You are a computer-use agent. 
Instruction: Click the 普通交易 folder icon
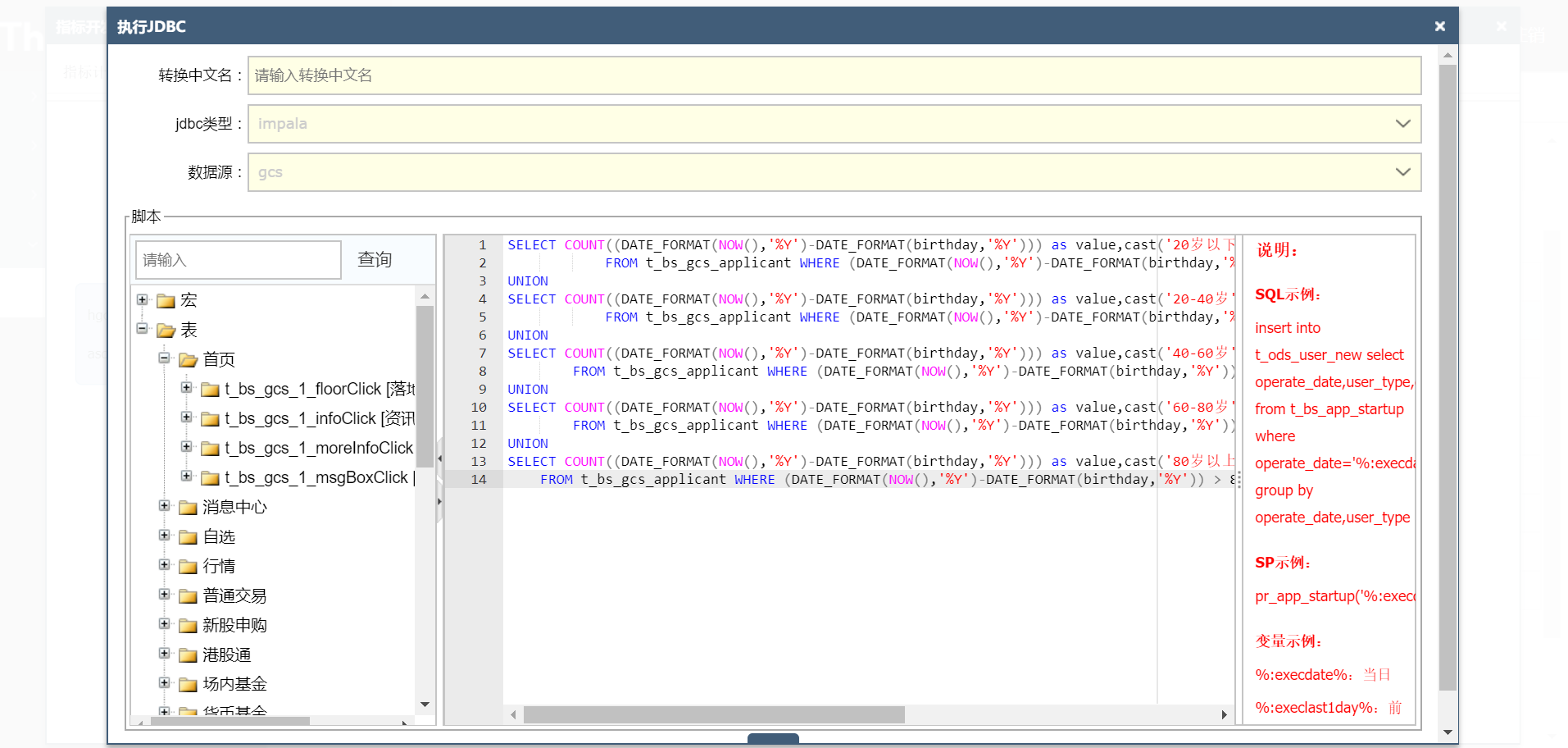click(189, 596)
